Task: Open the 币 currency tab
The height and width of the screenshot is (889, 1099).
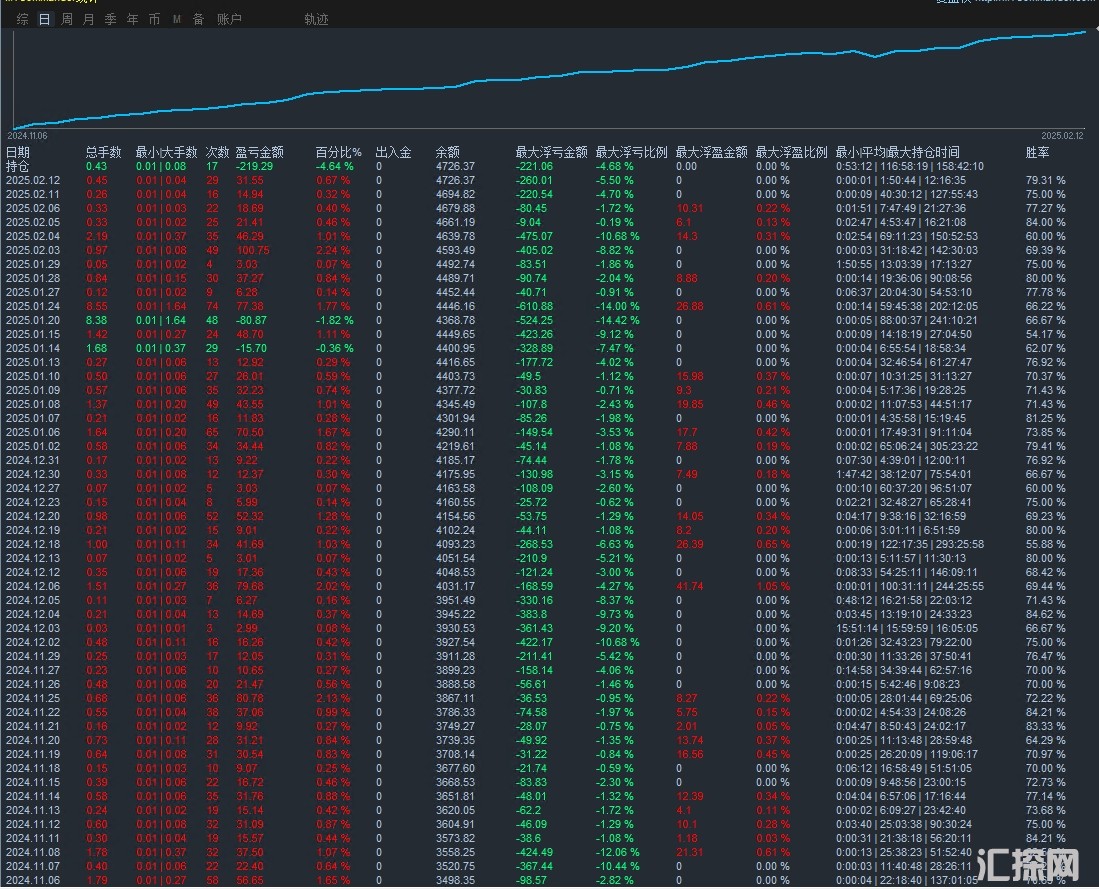Action: click(154, 19)
